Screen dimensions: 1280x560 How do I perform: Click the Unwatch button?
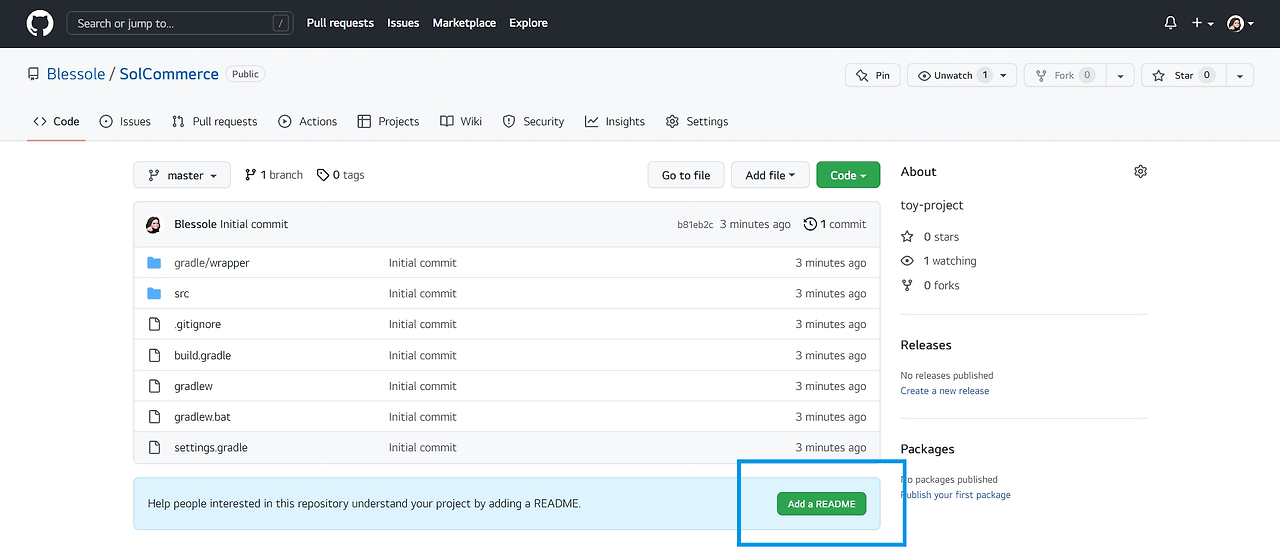tap(962, 75)
